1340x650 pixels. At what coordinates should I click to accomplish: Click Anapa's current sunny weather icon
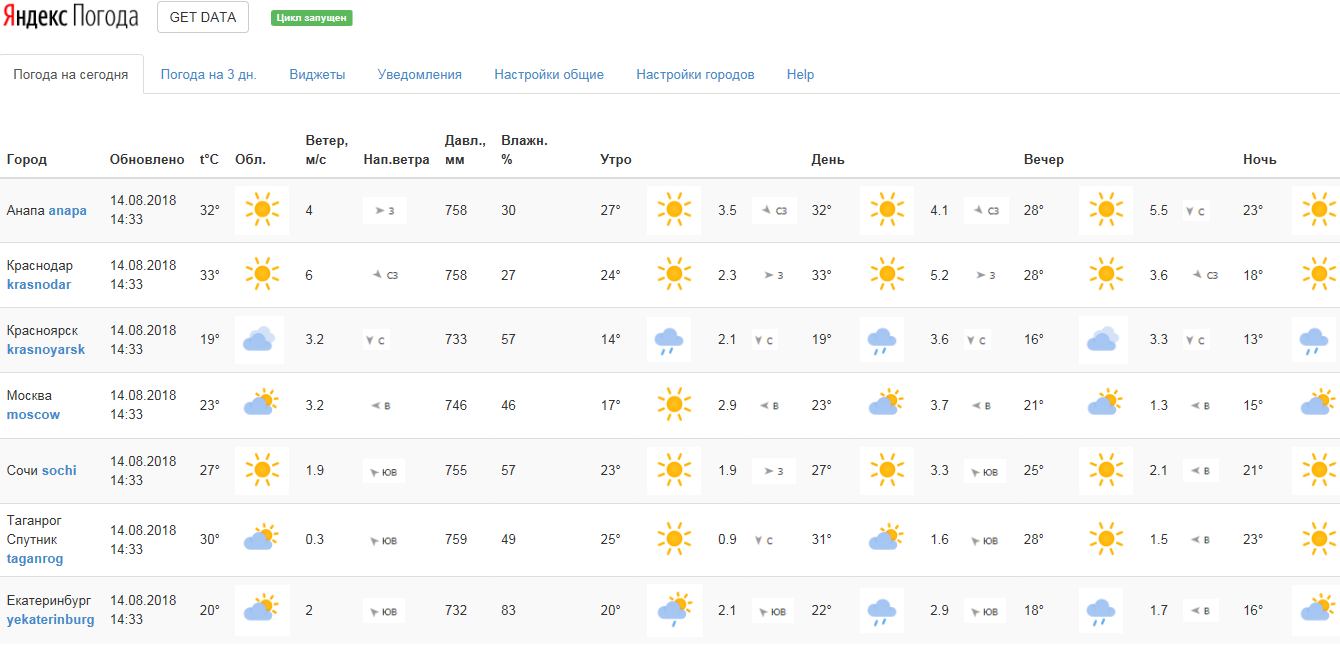coord(262,210)
